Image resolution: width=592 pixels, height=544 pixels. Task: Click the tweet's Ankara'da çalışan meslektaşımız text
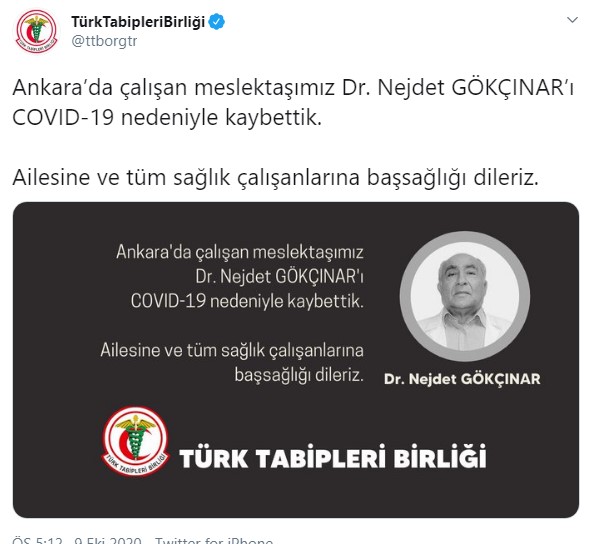click(x=174, y=88)
